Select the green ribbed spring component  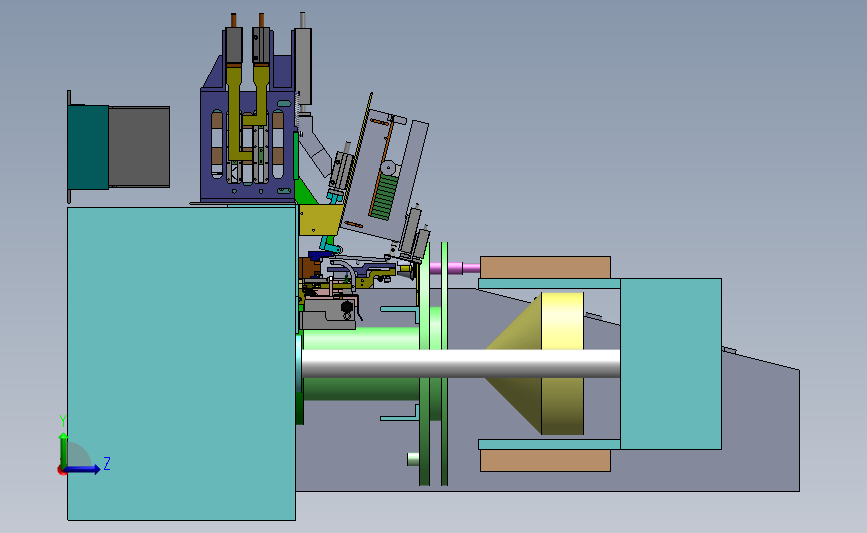[384, 197]
